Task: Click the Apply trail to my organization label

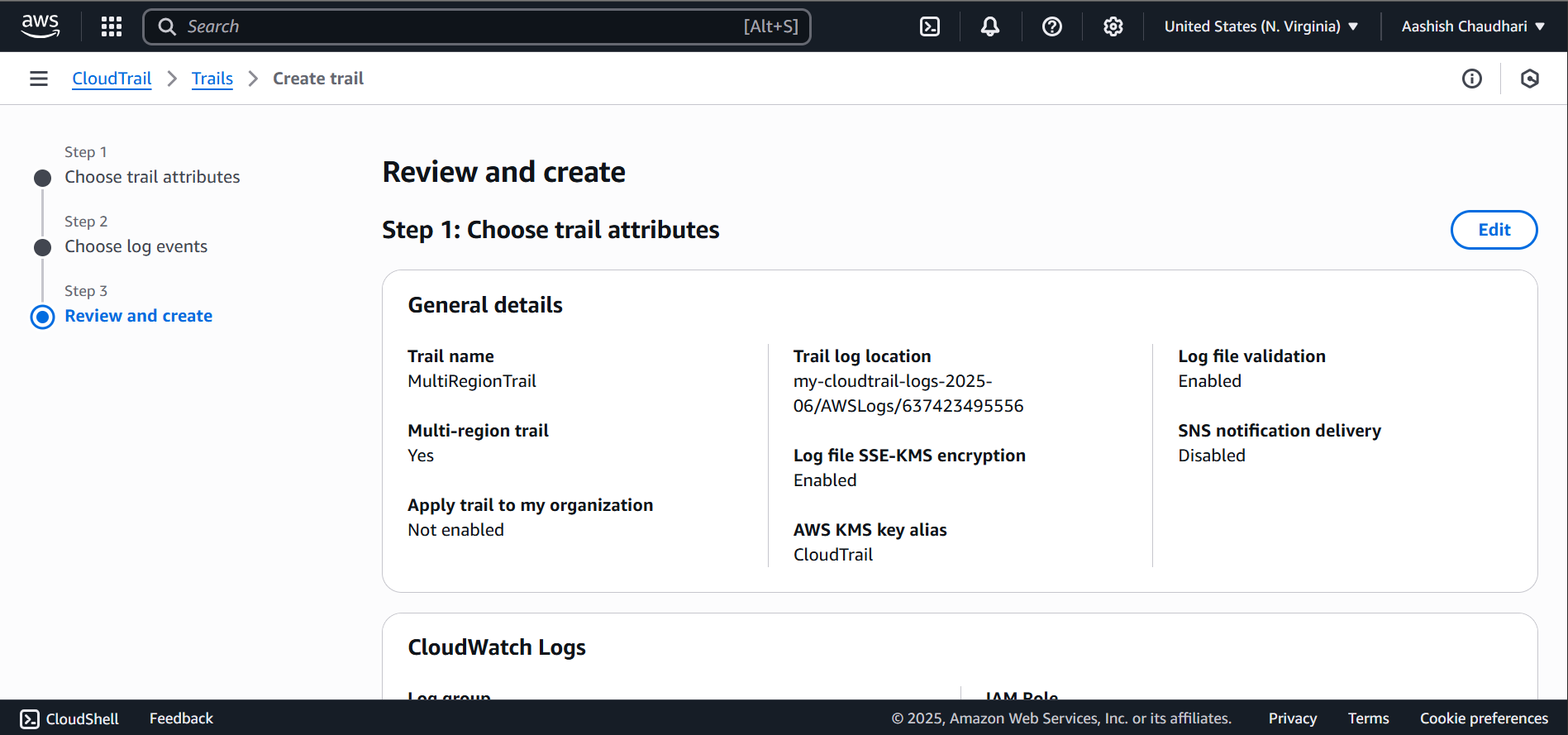Action: 530,505
